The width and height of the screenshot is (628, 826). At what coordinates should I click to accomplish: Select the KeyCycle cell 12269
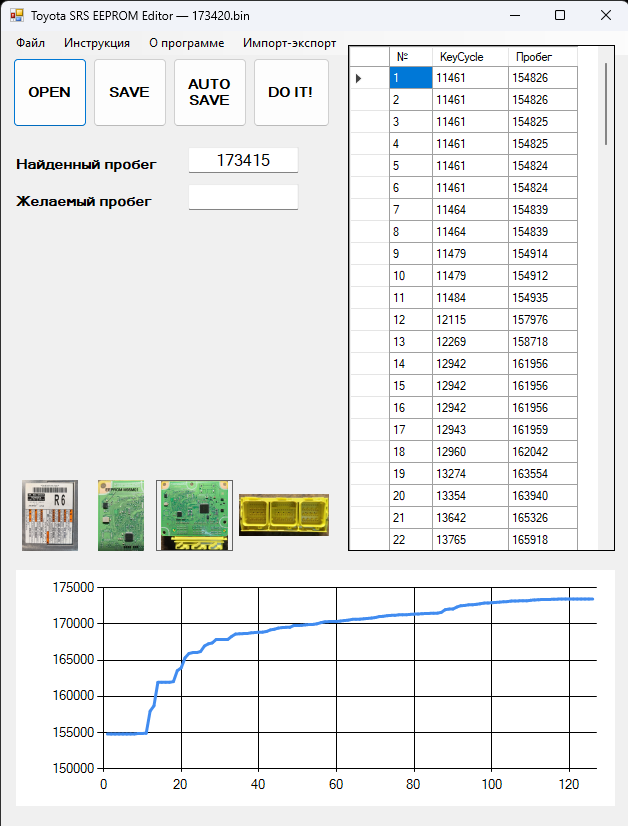click(x=470, y=342)
